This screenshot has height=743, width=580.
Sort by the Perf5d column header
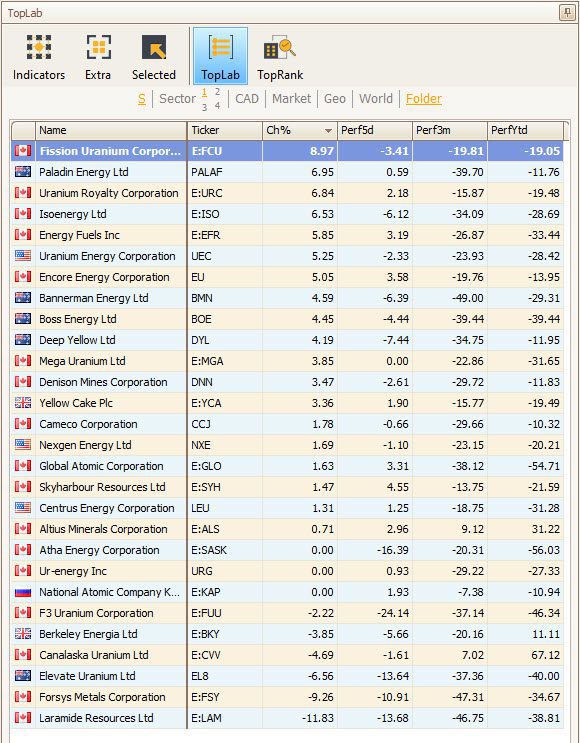[x=374, y=130]
